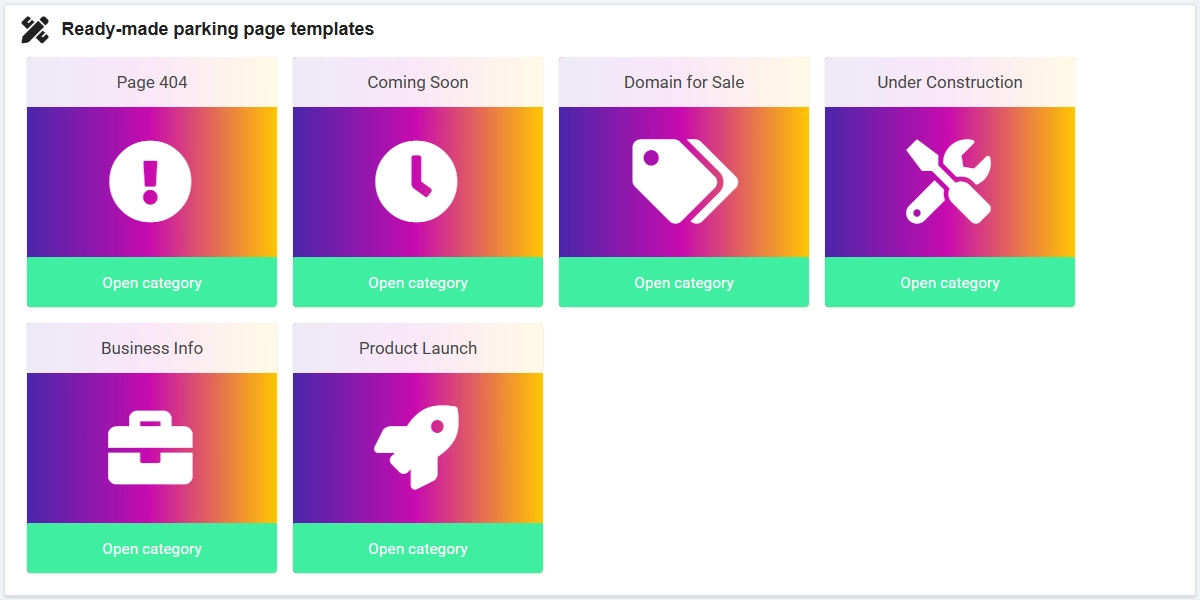Click the exclamation mark icon for Page 404

pos(150,182)
